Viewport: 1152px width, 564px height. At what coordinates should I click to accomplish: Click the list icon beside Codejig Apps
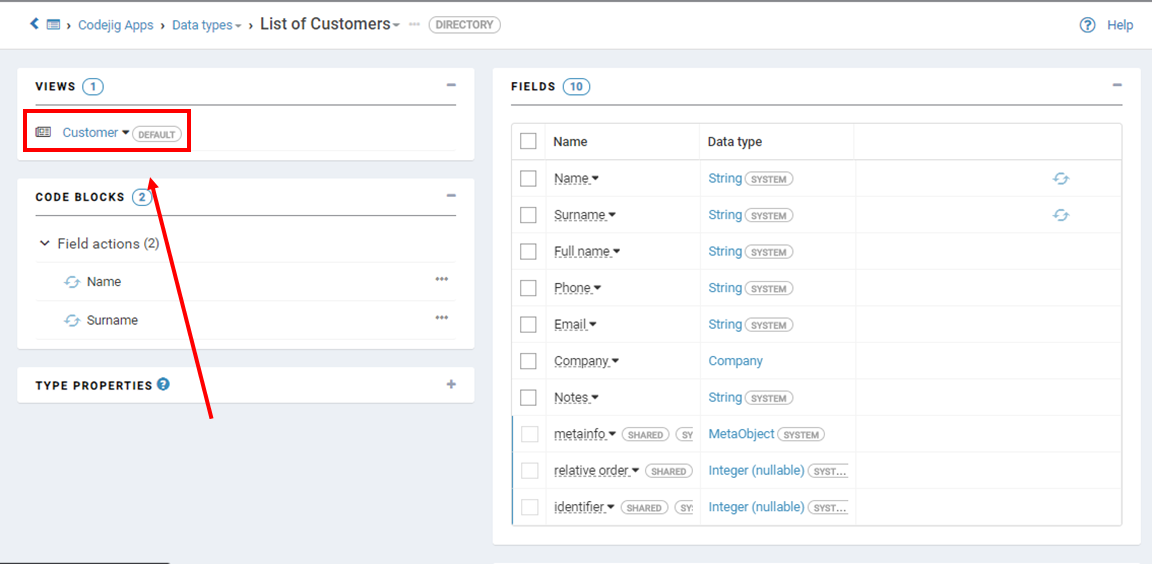(x=54, y=25)
